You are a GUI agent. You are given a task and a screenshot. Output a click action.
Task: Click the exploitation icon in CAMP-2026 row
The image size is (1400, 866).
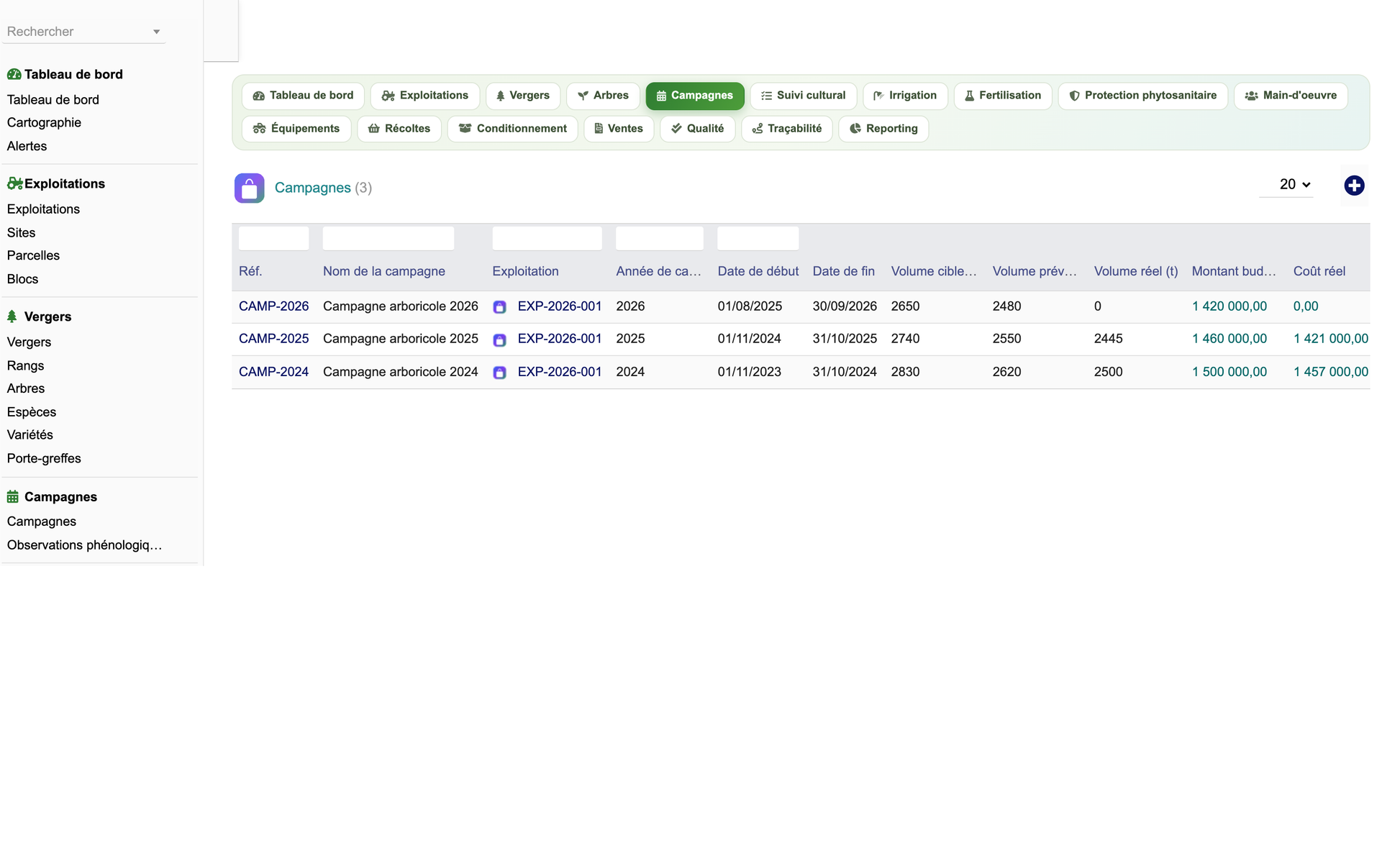point(499,307)
